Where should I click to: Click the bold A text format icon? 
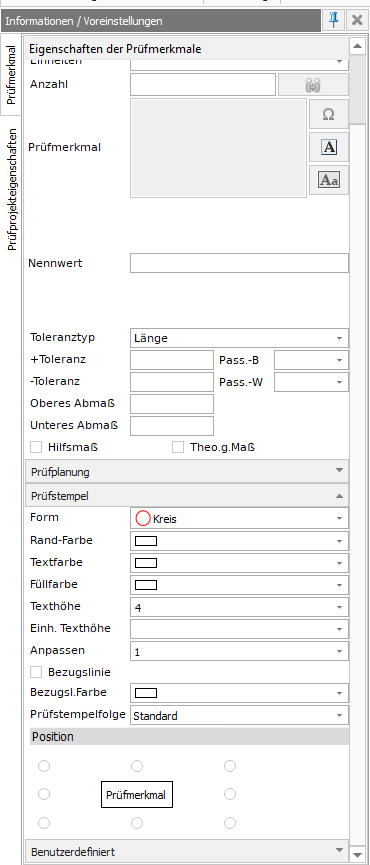coord(329,147)
